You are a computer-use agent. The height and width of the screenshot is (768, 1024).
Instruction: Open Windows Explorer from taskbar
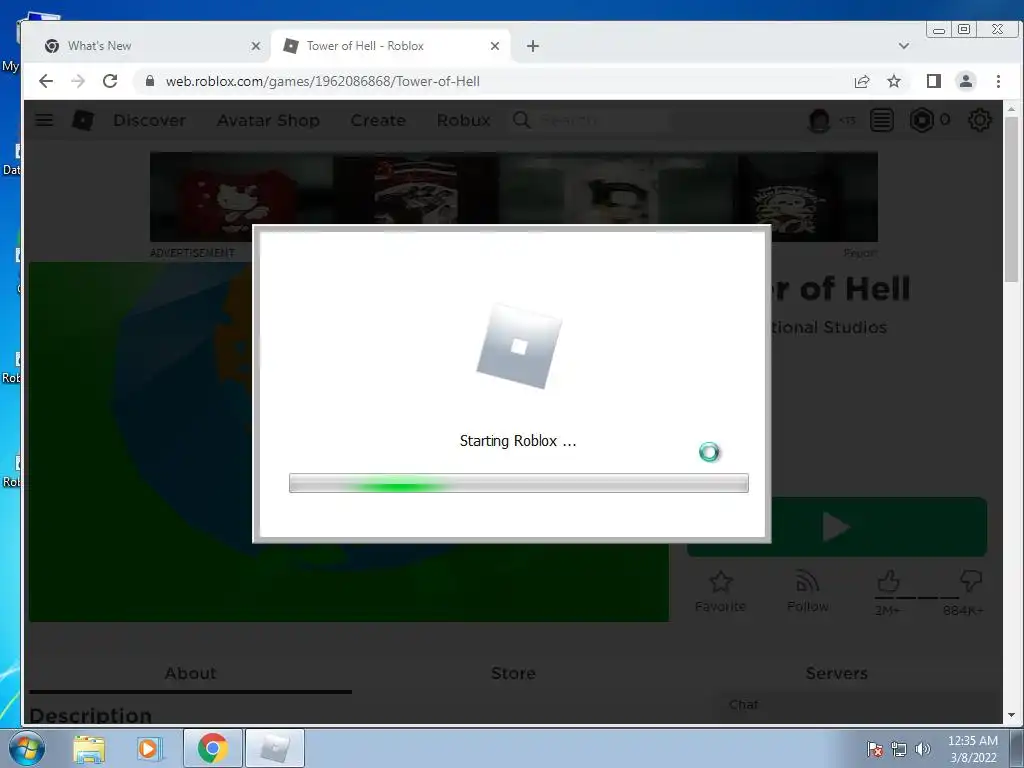click(x=89, y=748)
